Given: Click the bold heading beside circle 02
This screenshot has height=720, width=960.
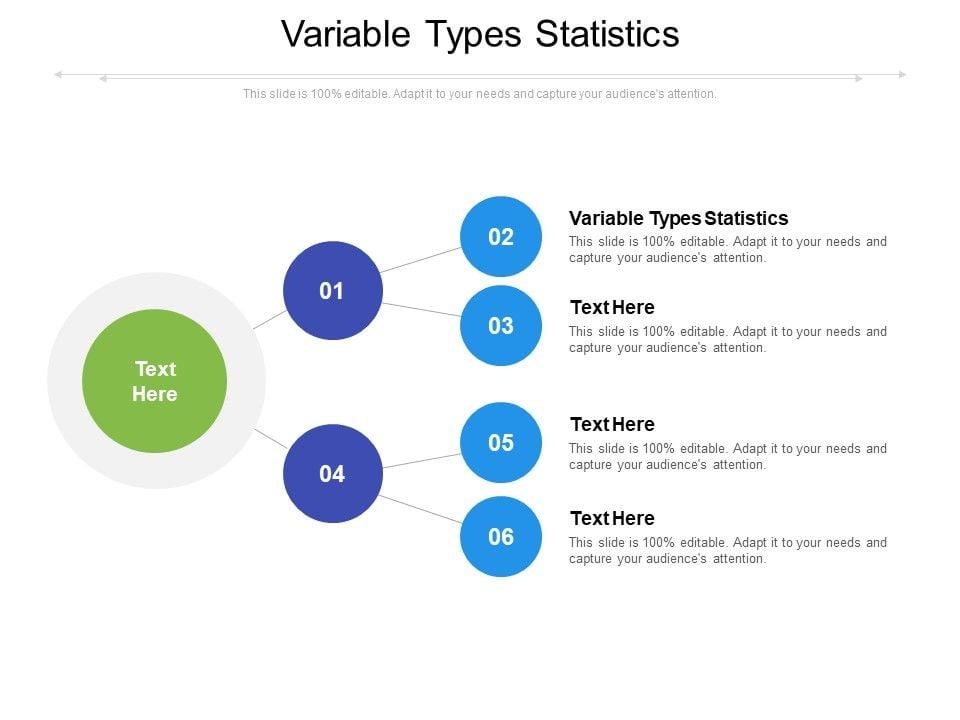Looking at the screenshot, I should point(678,218).
